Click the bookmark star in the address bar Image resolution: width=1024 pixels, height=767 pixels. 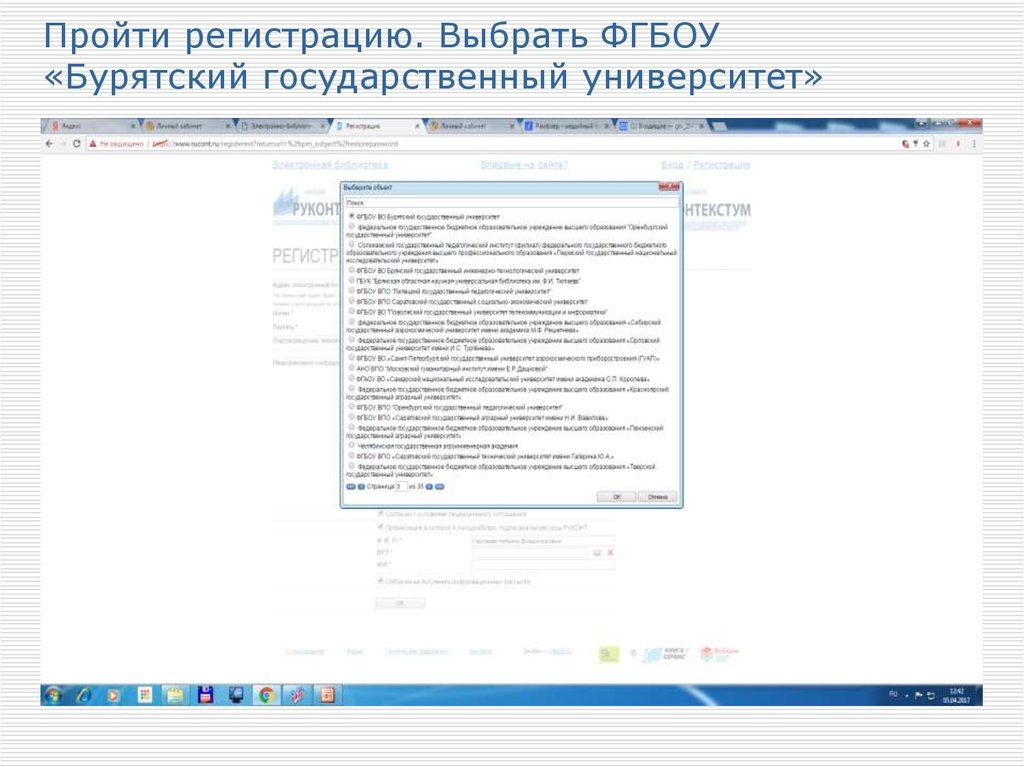pyautogui.click(x=926, y=143)
